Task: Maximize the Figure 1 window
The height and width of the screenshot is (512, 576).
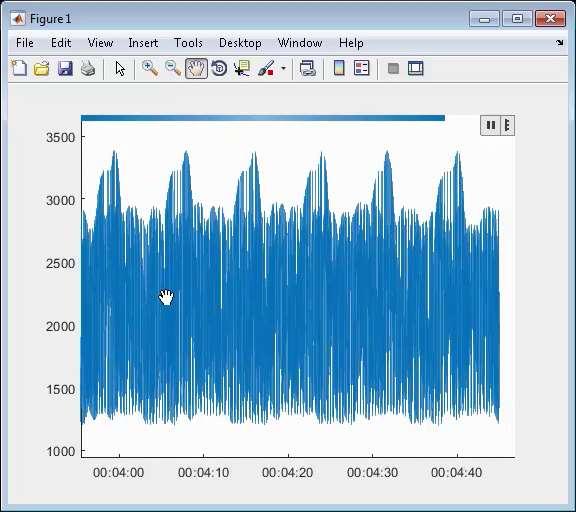Action: 517,19
